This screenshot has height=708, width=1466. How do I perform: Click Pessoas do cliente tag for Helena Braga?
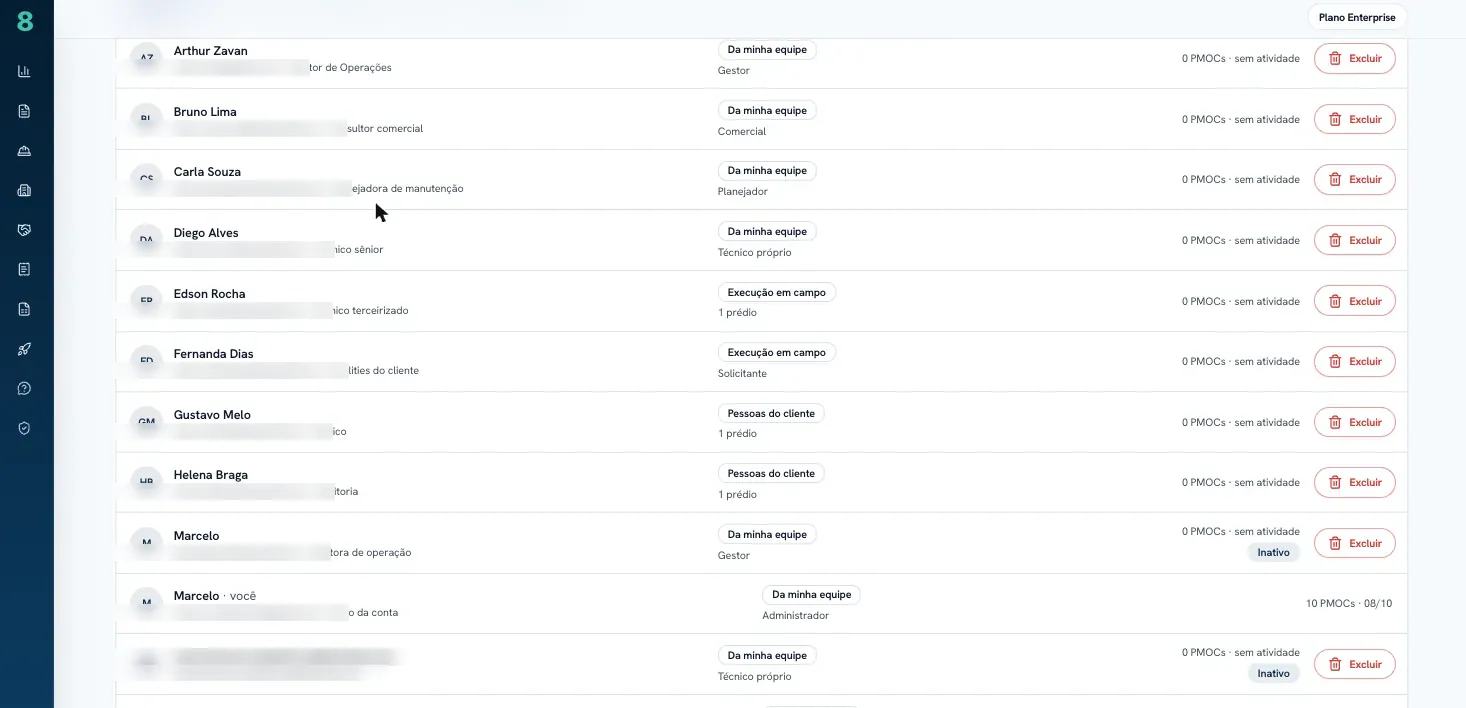pyautogui.click(x=771, y=473)
